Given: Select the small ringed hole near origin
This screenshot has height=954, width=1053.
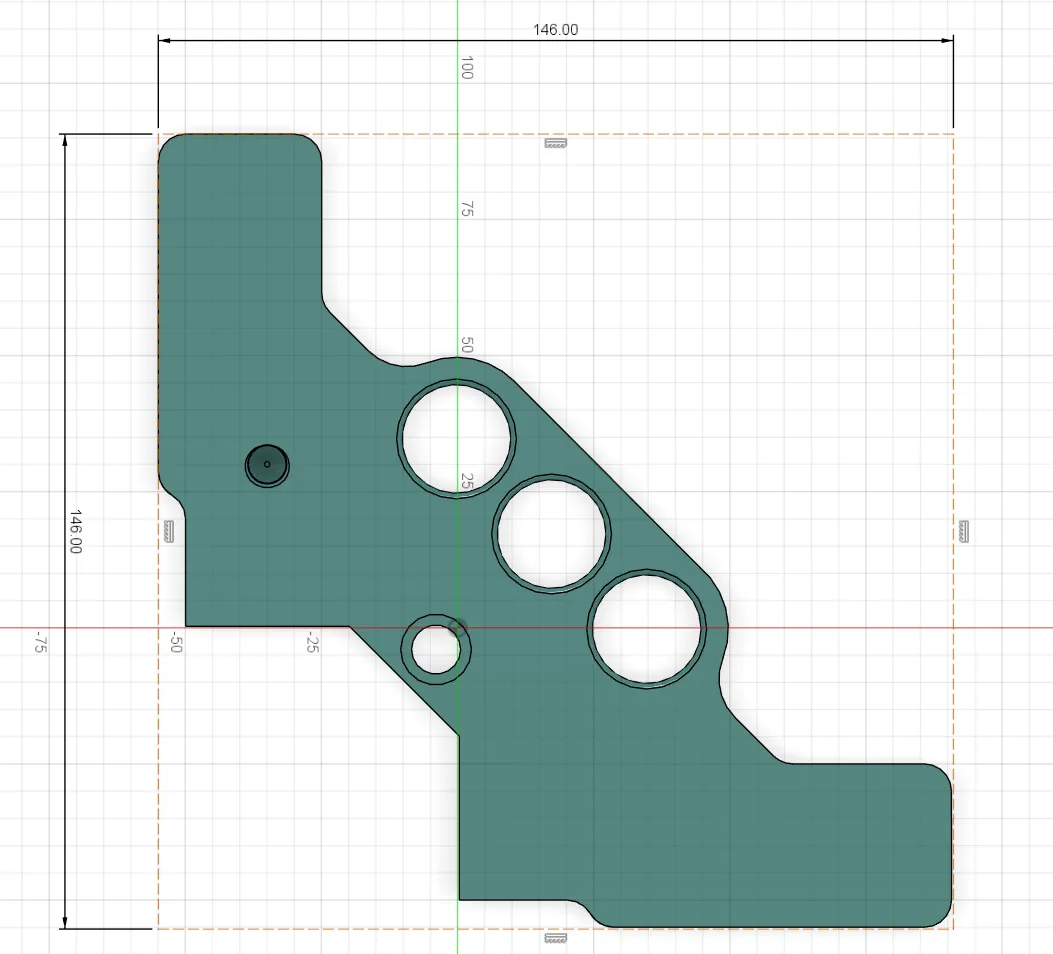Looking at the screenshot, I should (x=436, y=649).
